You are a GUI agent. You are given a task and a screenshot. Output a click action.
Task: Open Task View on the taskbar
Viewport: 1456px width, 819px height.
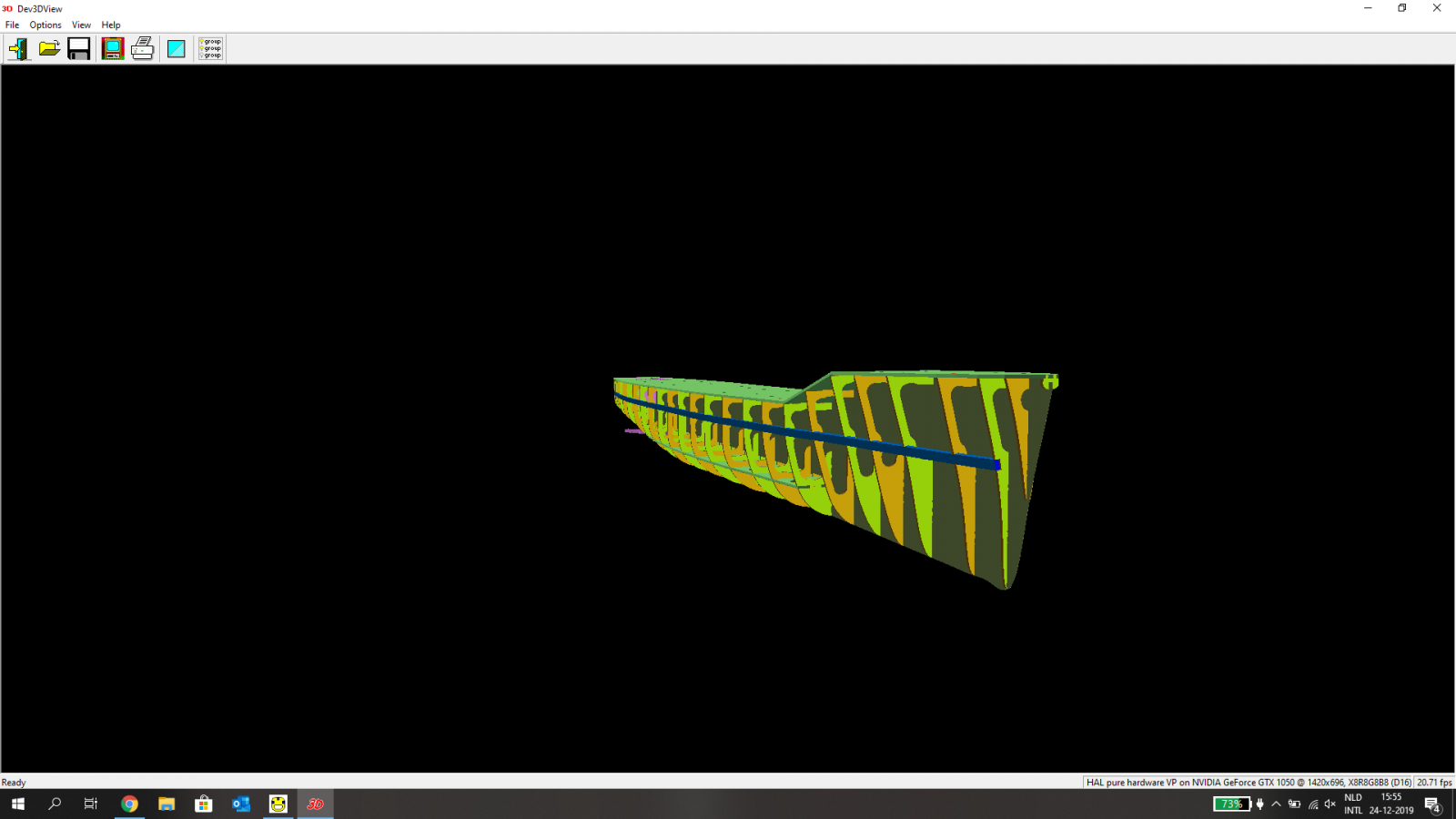[x=91, y=804]
